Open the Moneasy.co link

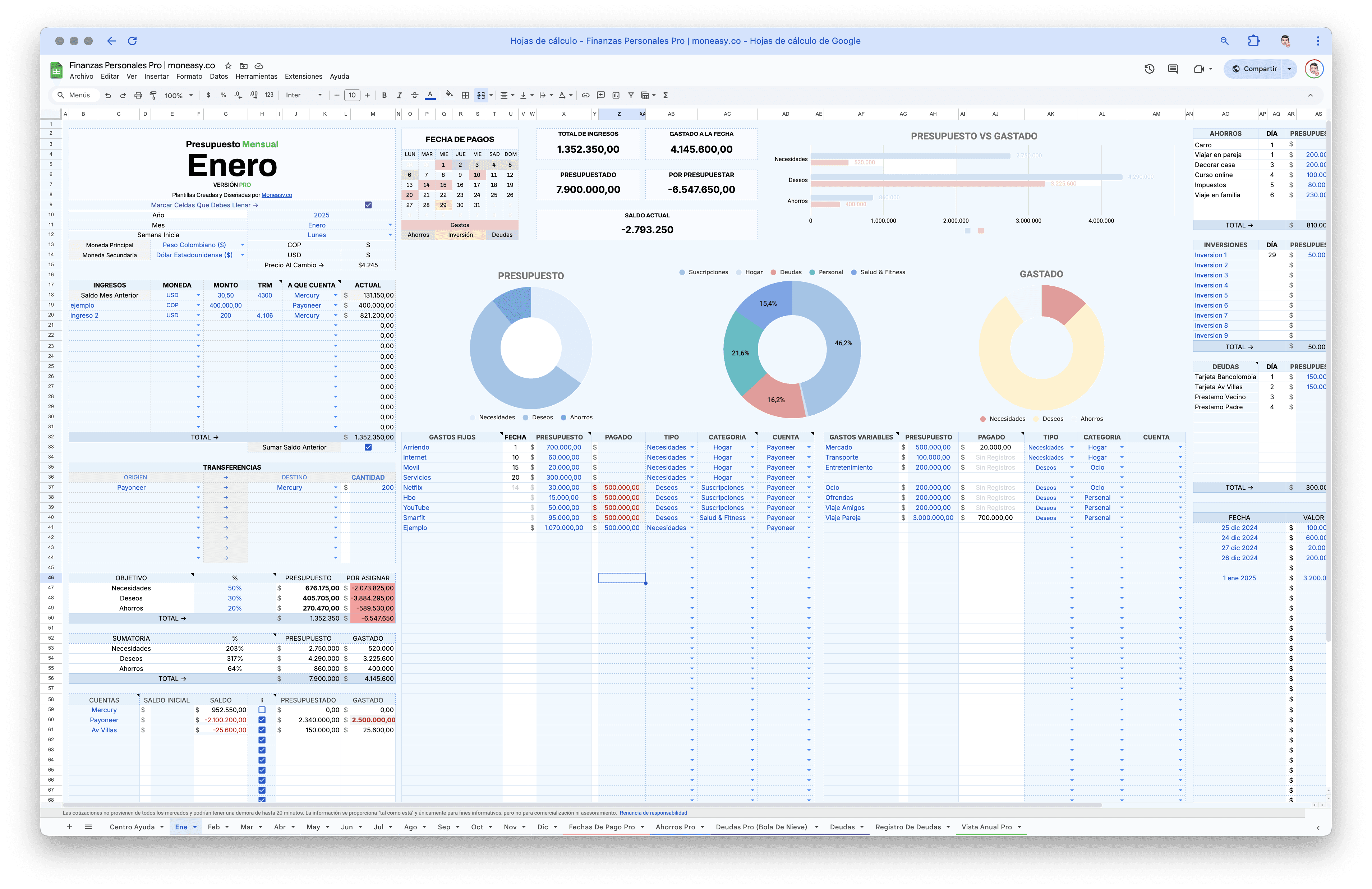tap(277, 195)
